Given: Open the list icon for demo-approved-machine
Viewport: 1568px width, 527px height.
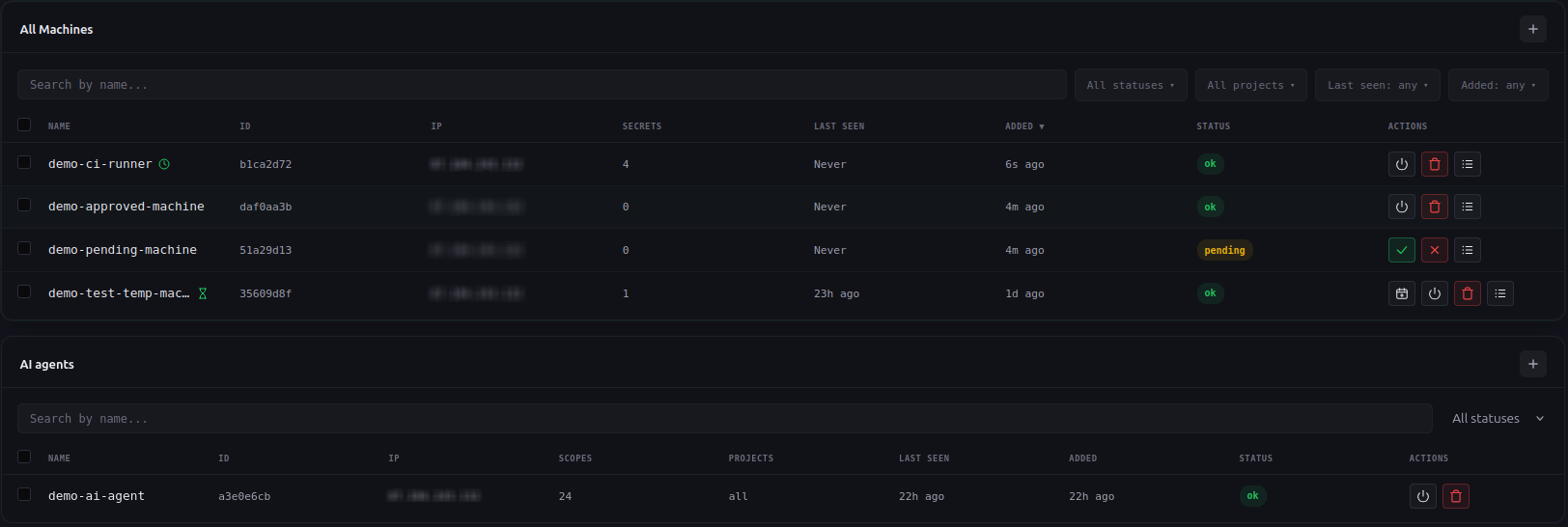Looking at the screenshot, I should pos(1468,207).
